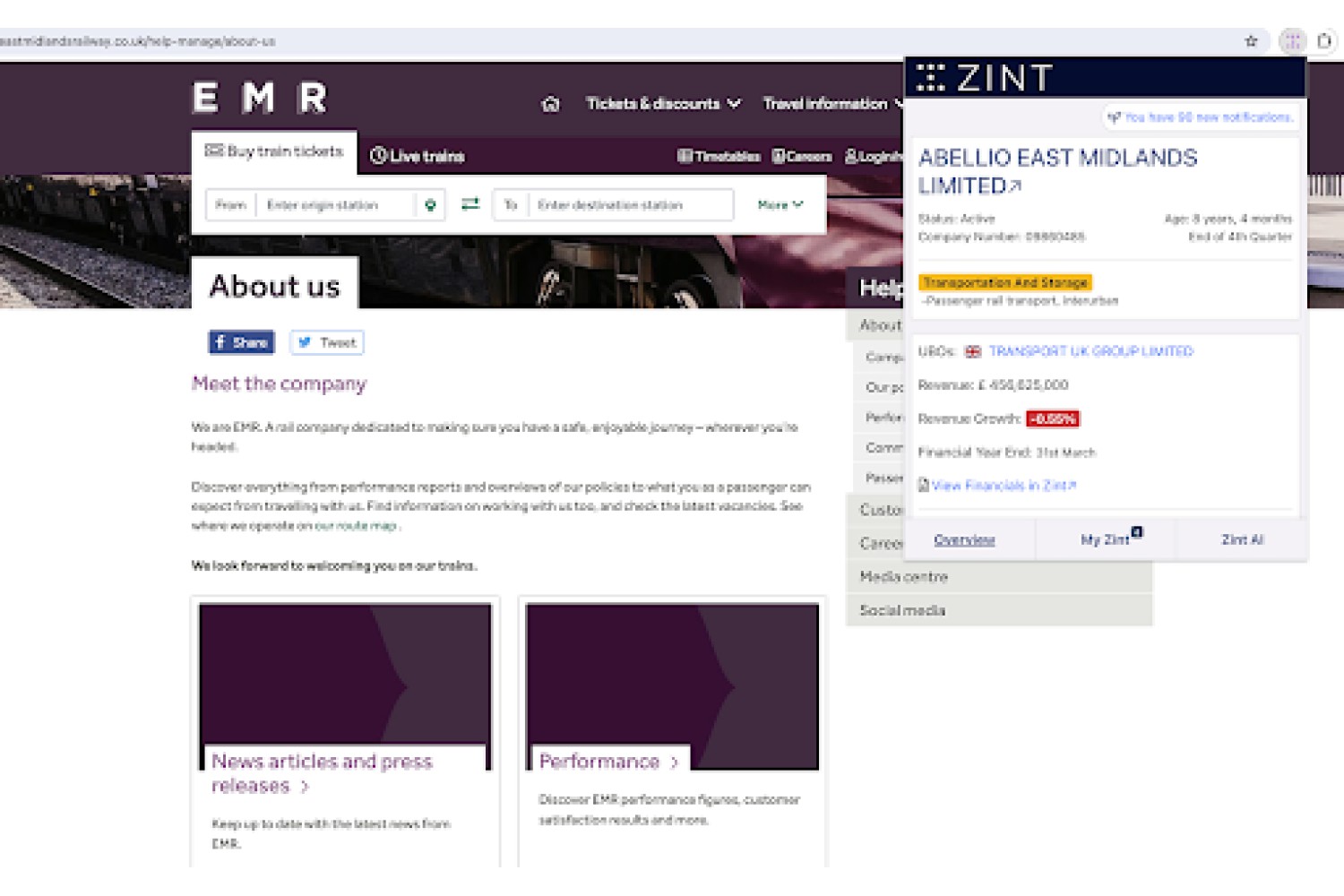Switch to the Live trains tab
The image size is (1344, 896).
tap(418, 156)
